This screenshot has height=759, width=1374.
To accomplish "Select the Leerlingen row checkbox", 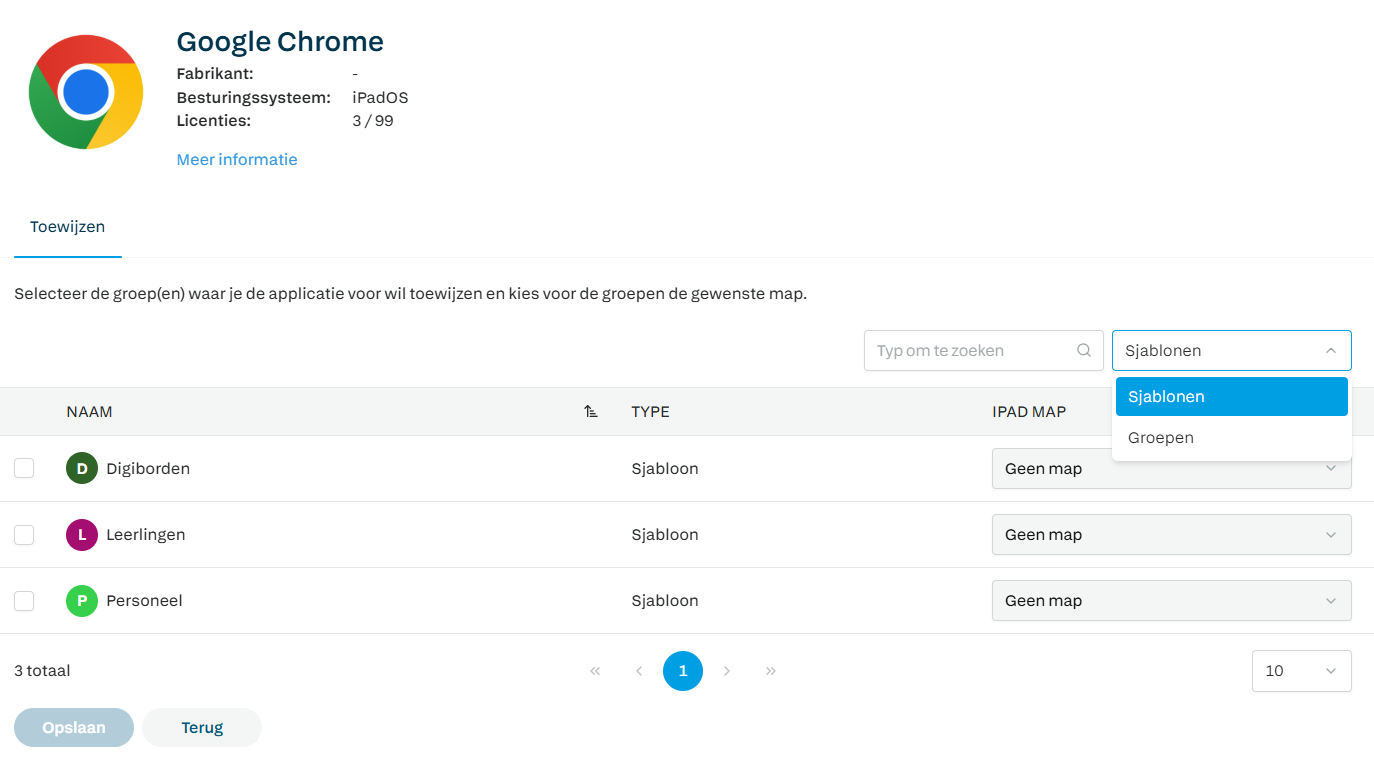I will (24, 535).
